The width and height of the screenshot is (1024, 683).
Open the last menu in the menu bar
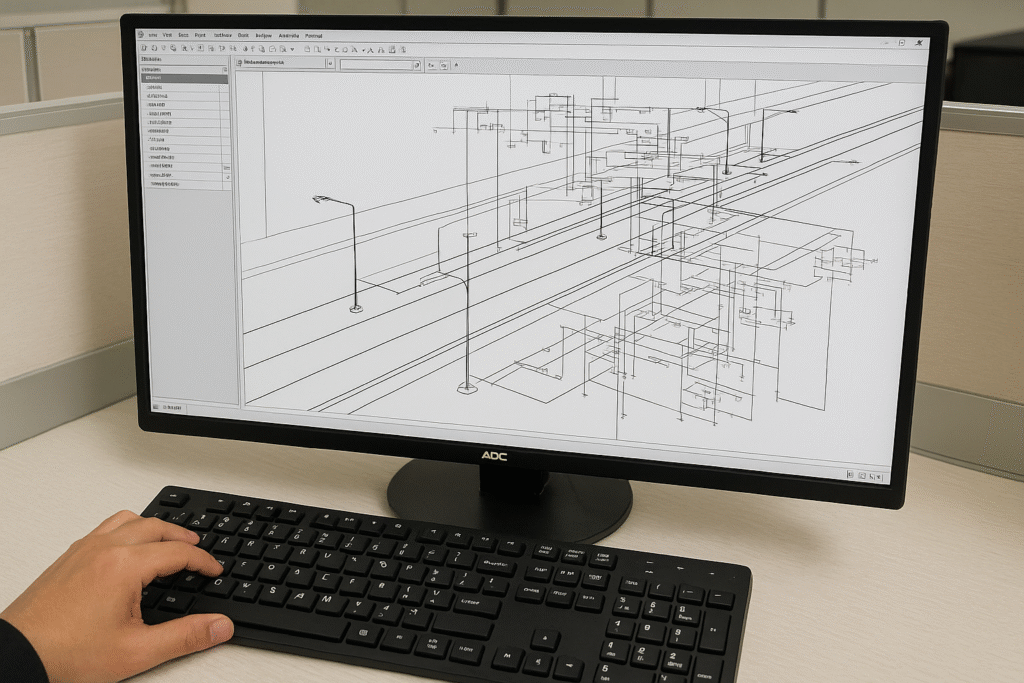click(314, 35)
